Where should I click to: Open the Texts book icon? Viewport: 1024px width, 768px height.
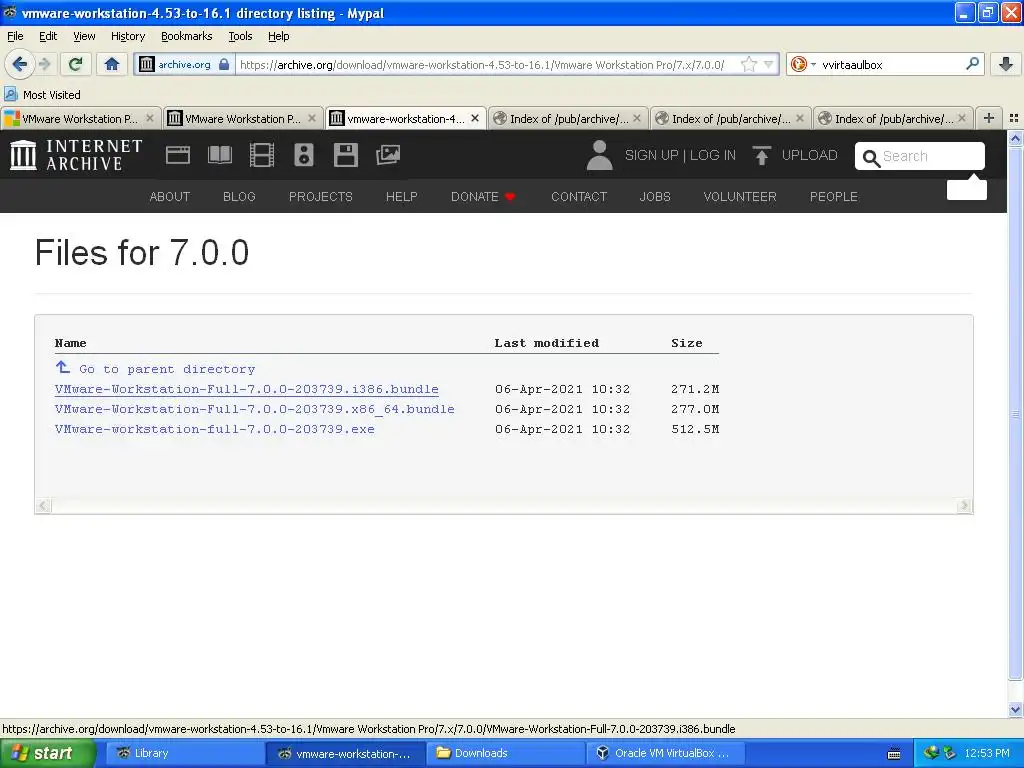click(x=219, y=155)
